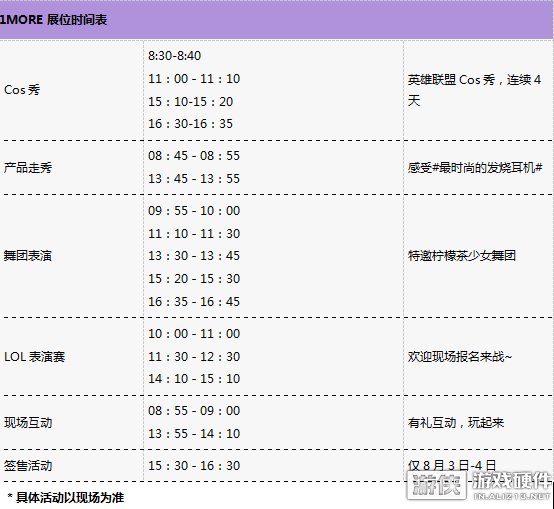Select 感受#最时尚的发烧耳机# description
Viewport: 554px width, 509px height.
pos(475,167)
